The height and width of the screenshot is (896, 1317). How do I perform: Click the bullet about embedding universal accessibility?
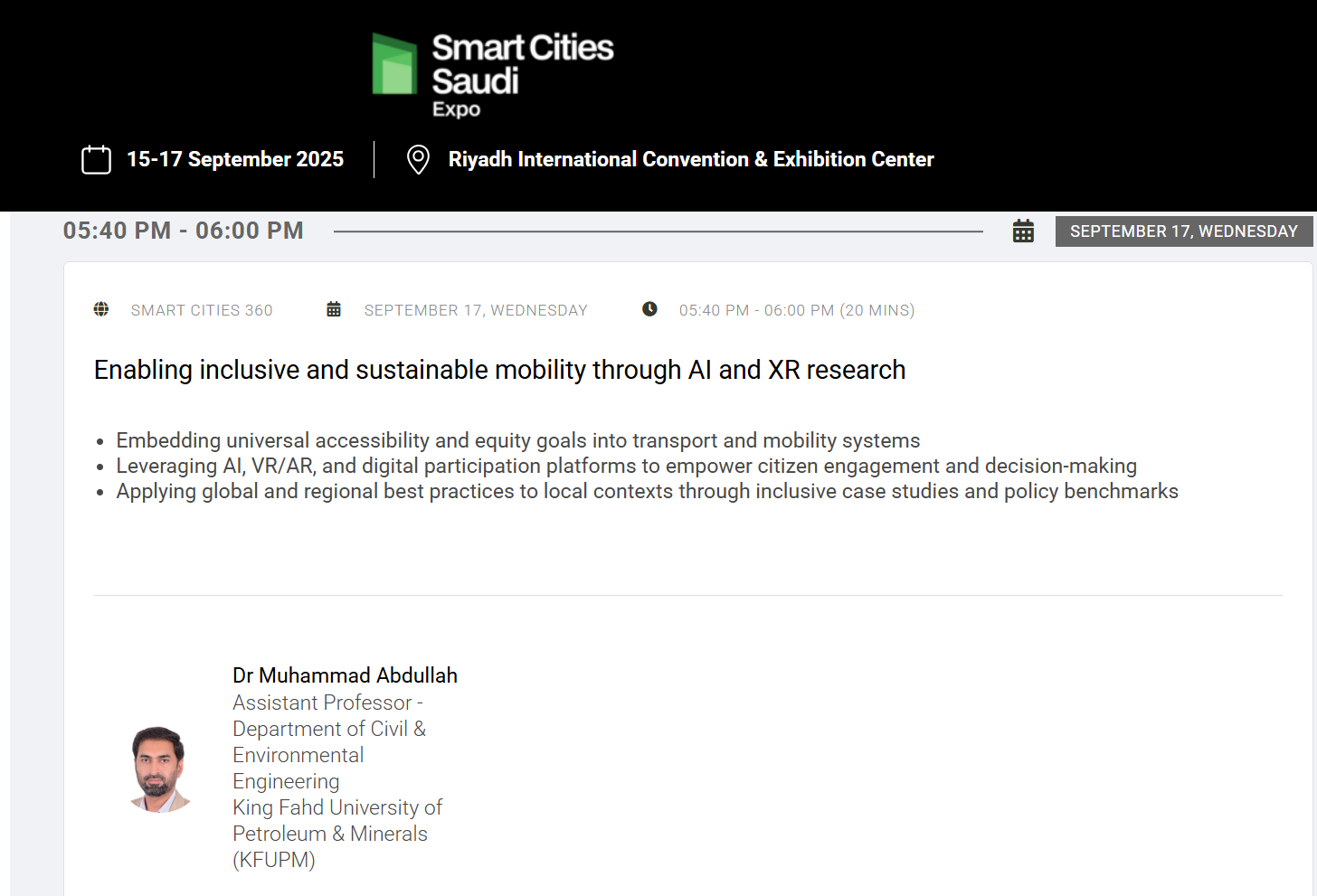pos(517,440)
